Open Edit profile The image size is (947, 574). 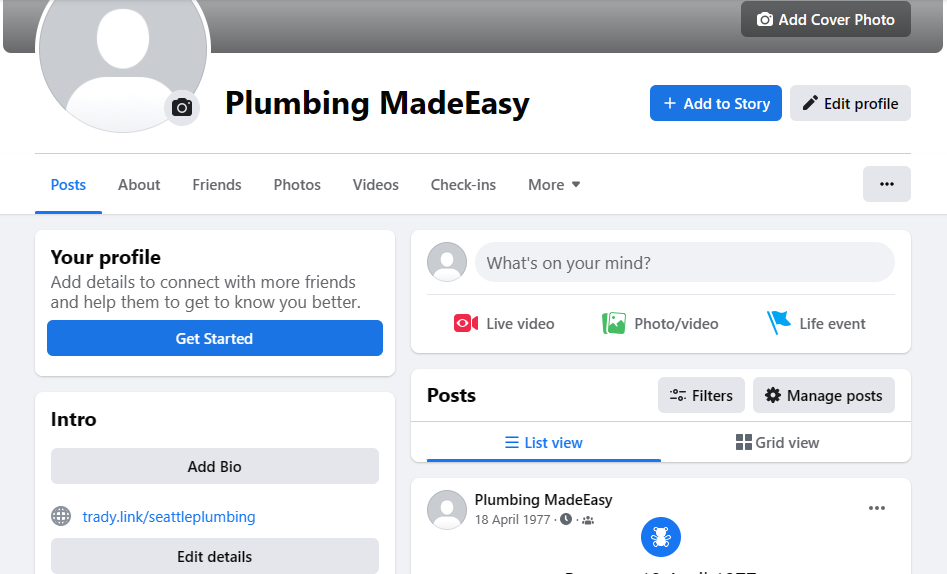coord(850,103)
